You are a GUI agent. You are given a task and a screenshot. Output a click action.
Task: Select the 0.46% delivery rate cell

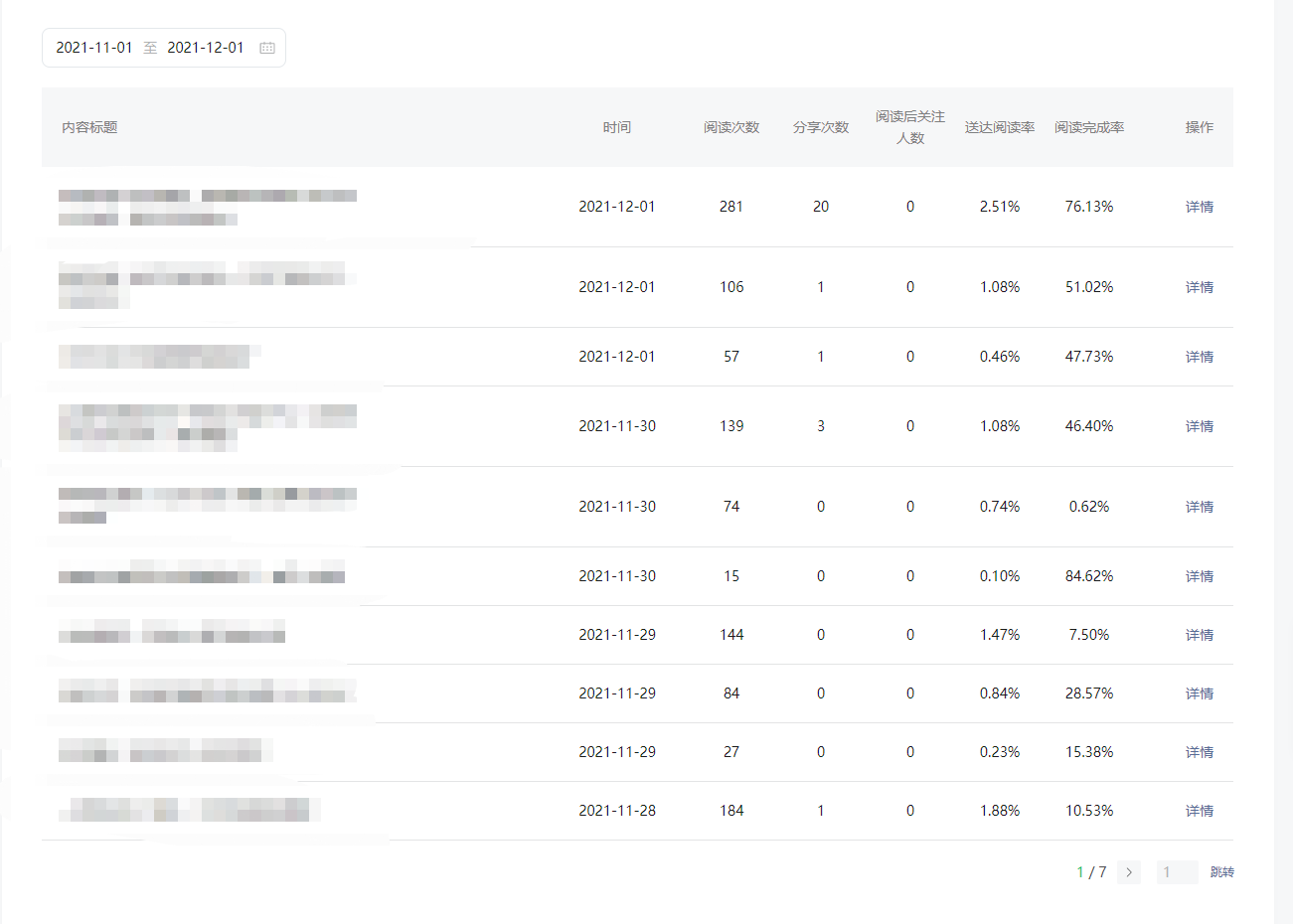click(1000, 357)
